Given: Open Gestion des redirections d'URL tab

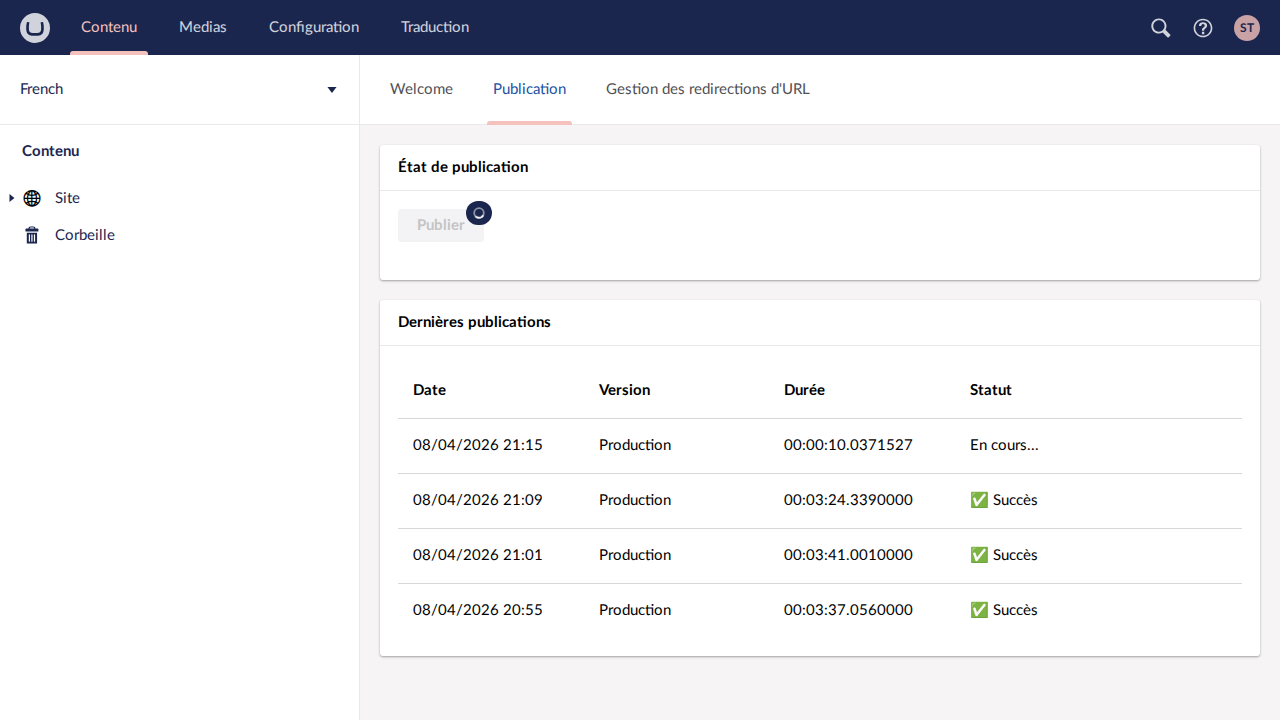Looking at the screenshot, I should 708,89.
